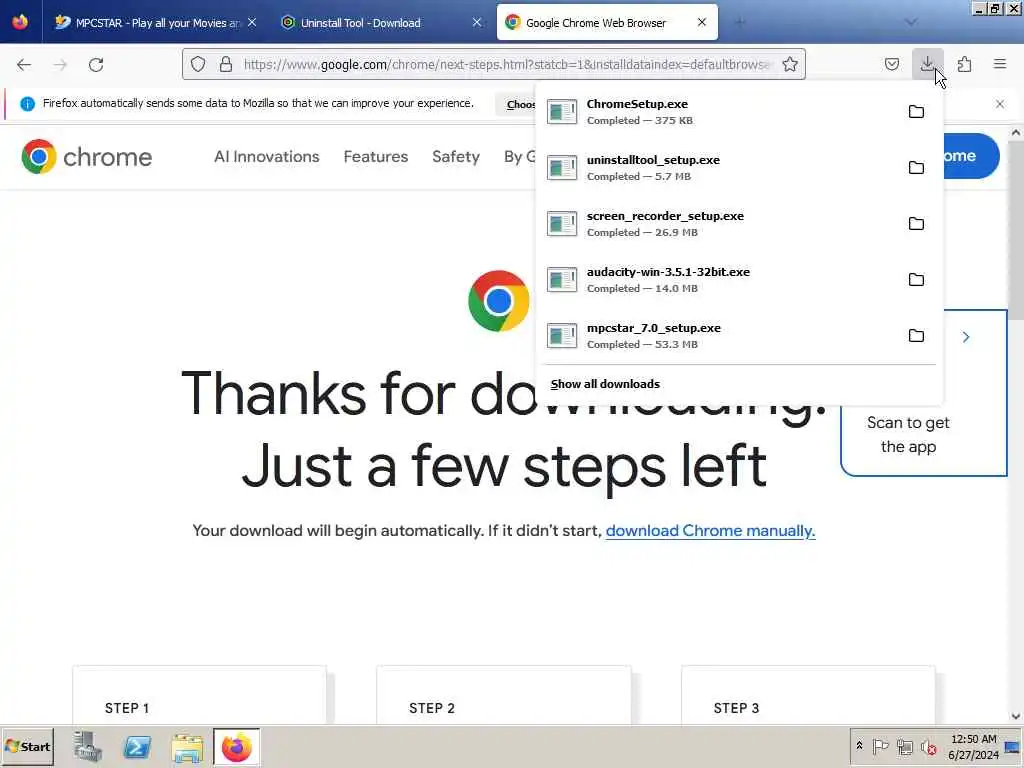Image resolution: width=1024 pixels, height=768 pixels.
Task: Close the MPCSTAR tab
Action: (252, 22)
